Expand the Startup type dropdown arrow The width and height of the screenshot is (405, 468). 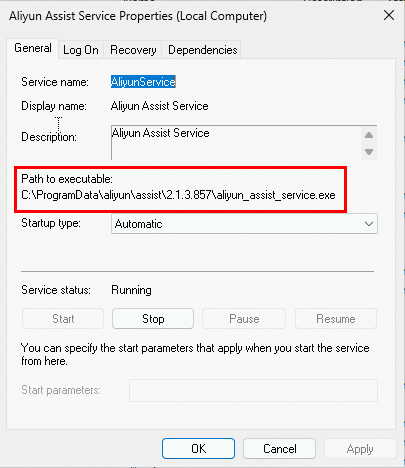[x=369, y=224]
